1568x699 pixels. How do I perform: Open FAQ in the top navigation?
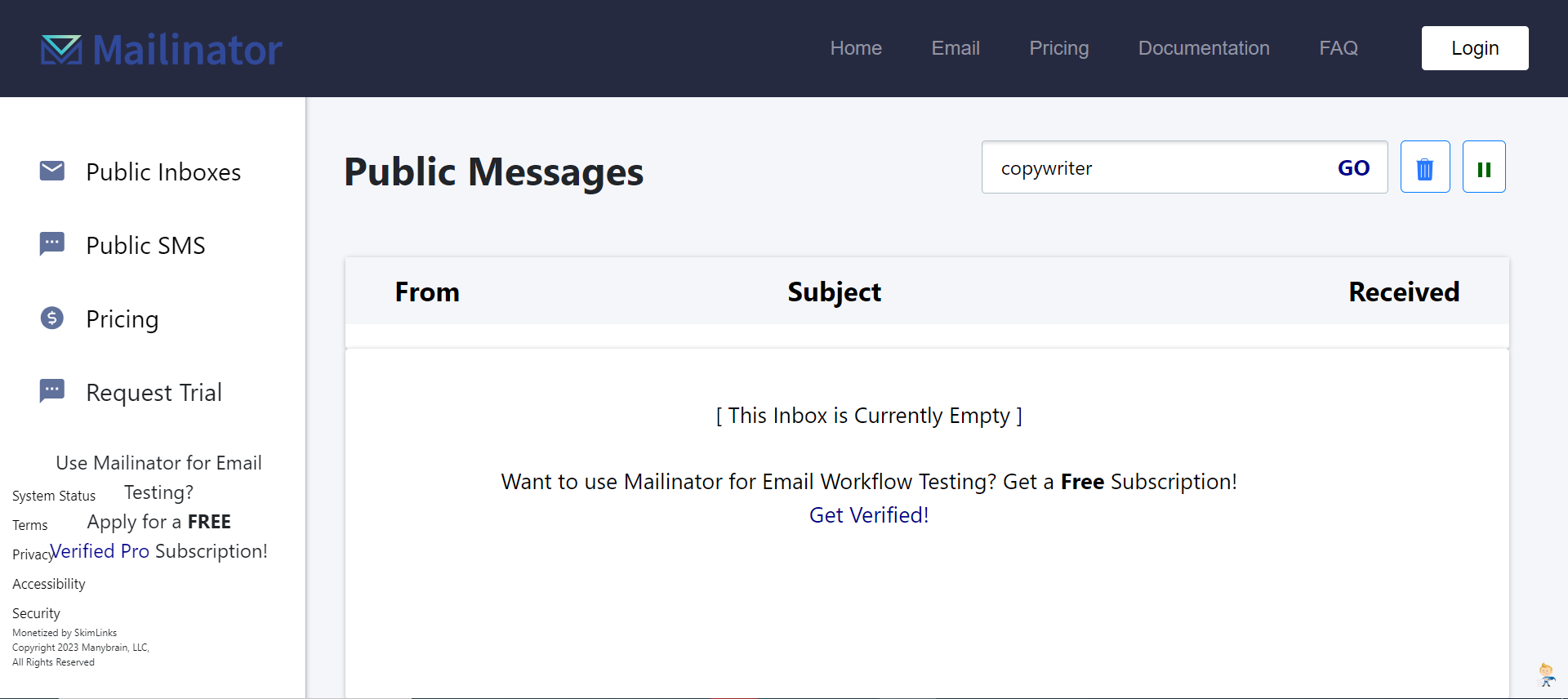tap(1339, 48)
